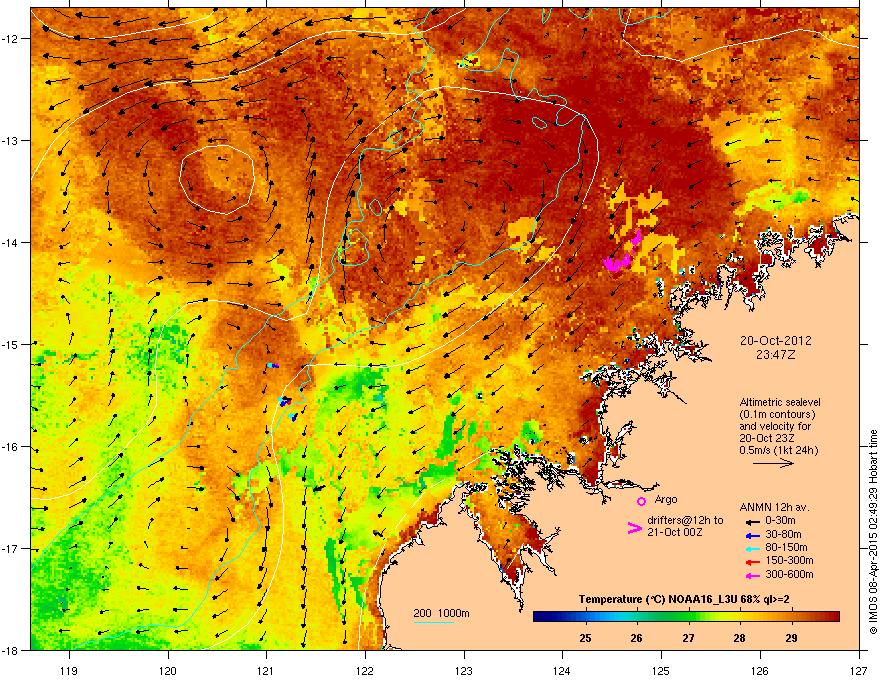Click the longitude axis label 125
880x680 pixels.
661,670
